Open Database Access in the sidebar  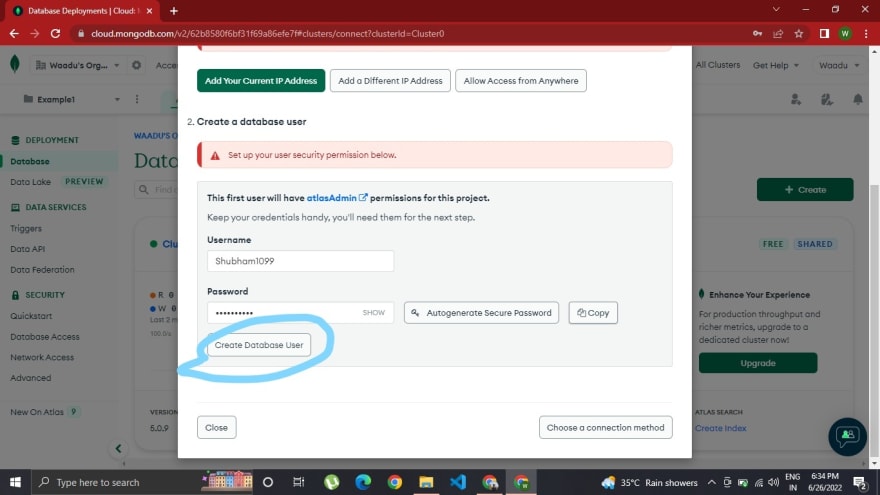[x=45, y=337]
